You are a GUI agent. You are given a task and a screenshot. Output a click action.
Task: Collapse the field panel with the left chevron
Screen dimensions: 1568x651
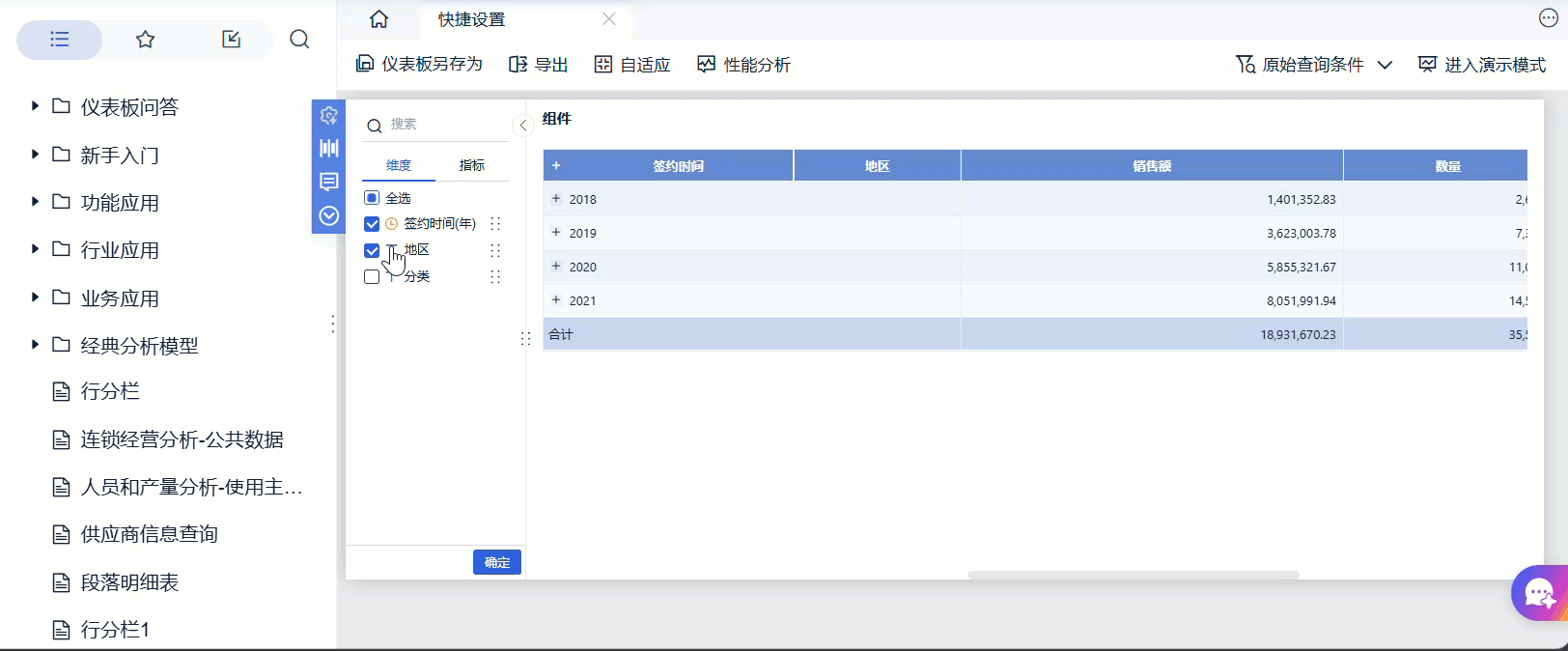point(523,125)
